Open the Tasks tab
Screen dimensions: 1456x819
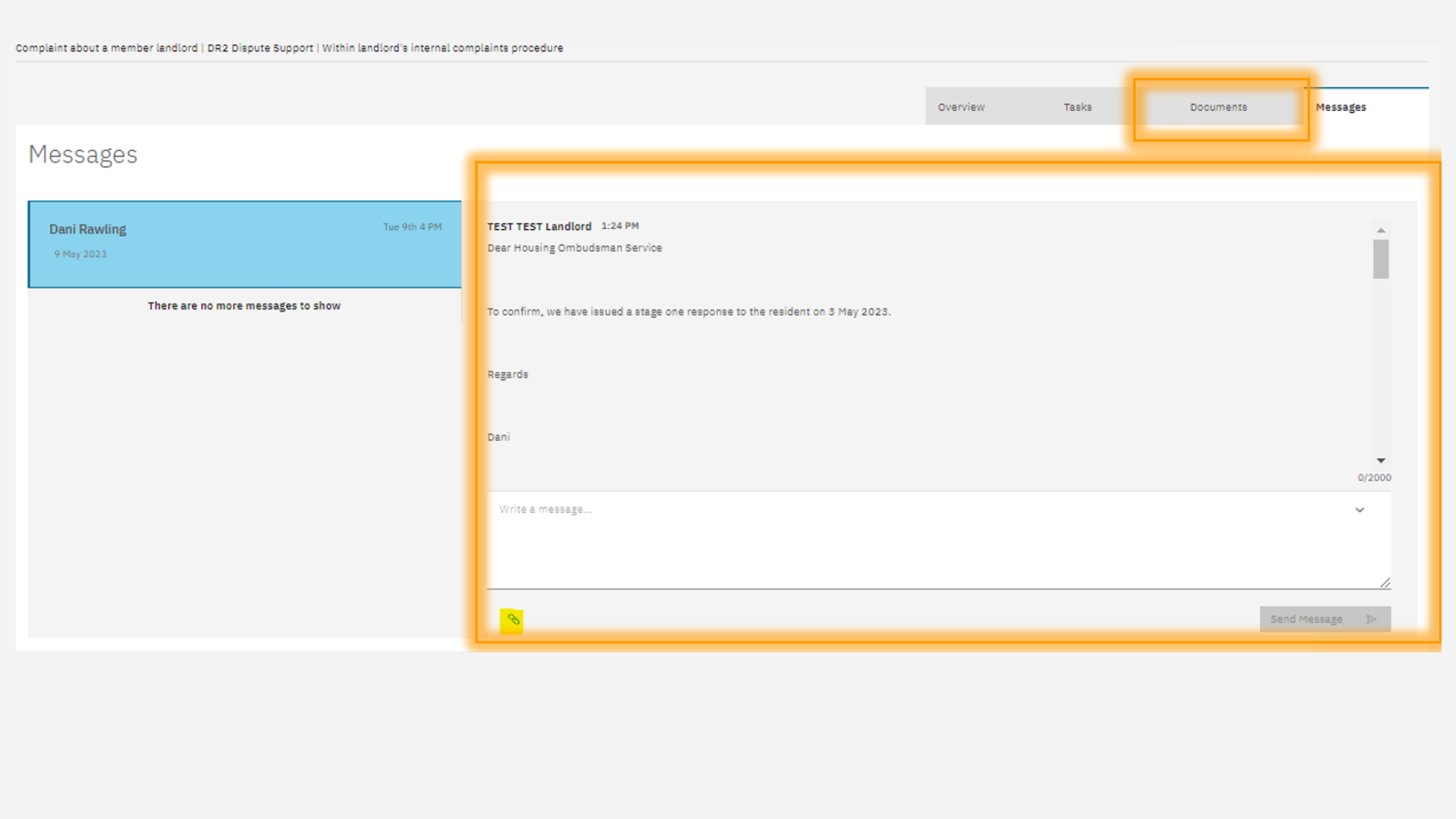tap(1077, 107)
